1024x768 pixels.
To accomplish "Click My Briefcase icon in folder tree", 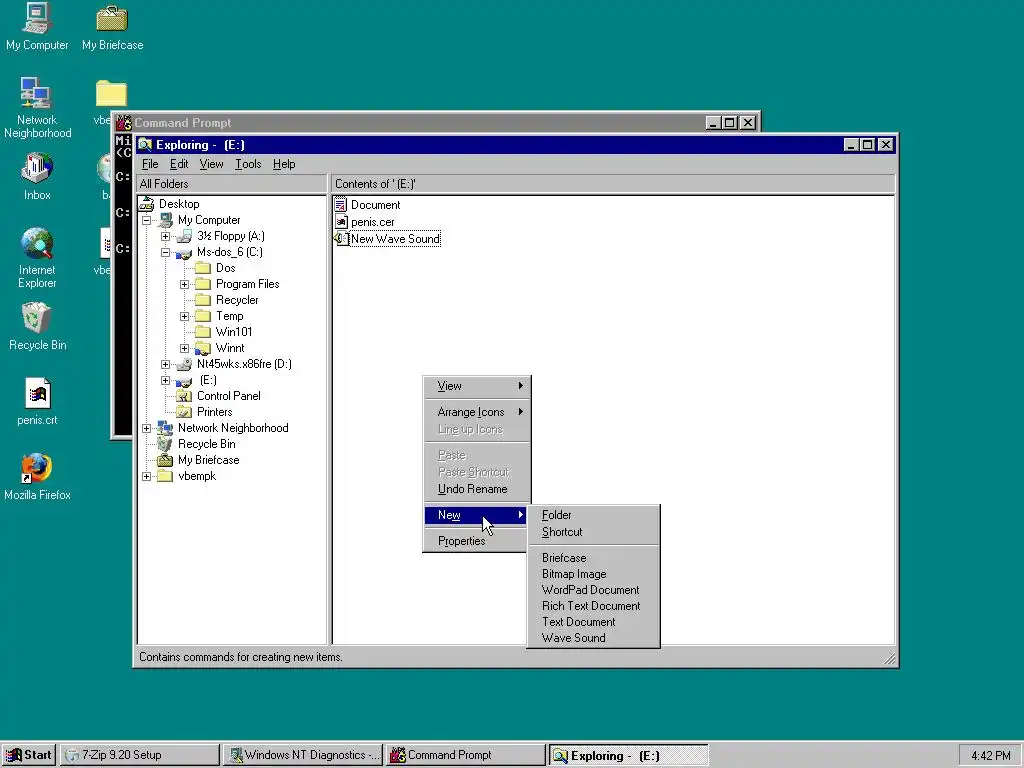I will click(x=166, y=460).
